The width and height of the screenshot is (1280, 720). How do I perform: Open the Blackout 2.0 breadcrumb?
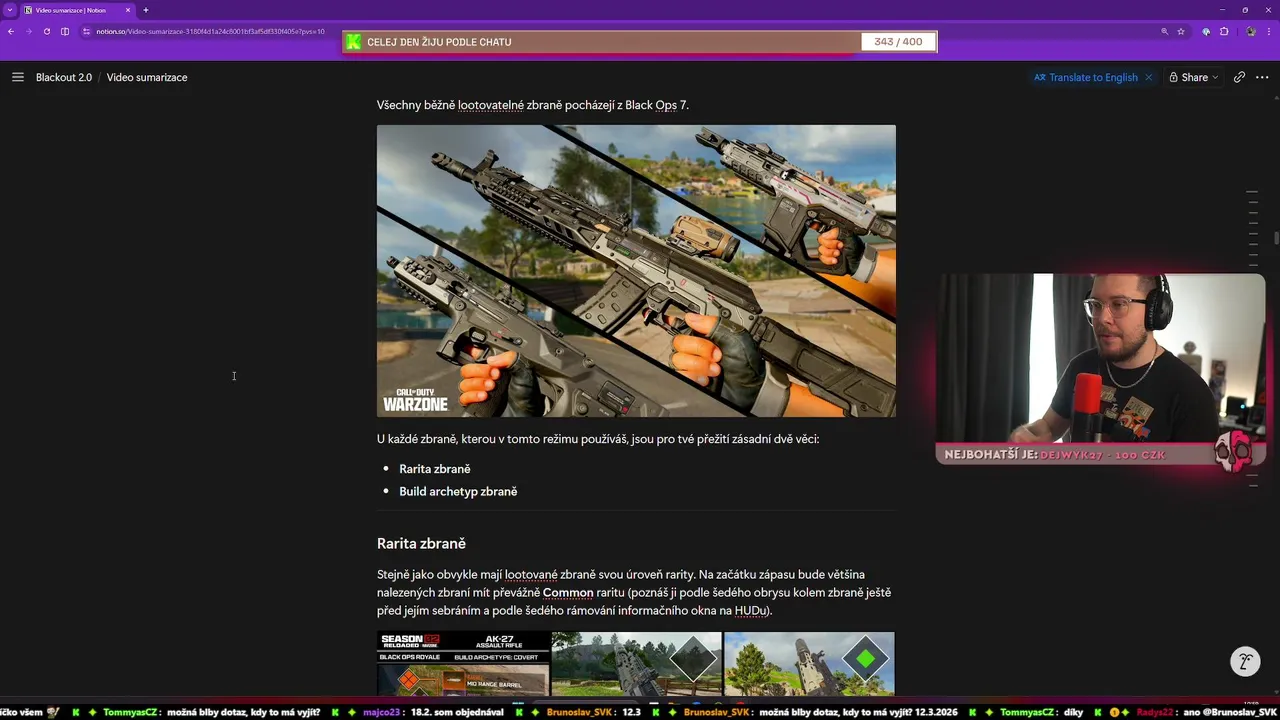[x=64, y=77]
